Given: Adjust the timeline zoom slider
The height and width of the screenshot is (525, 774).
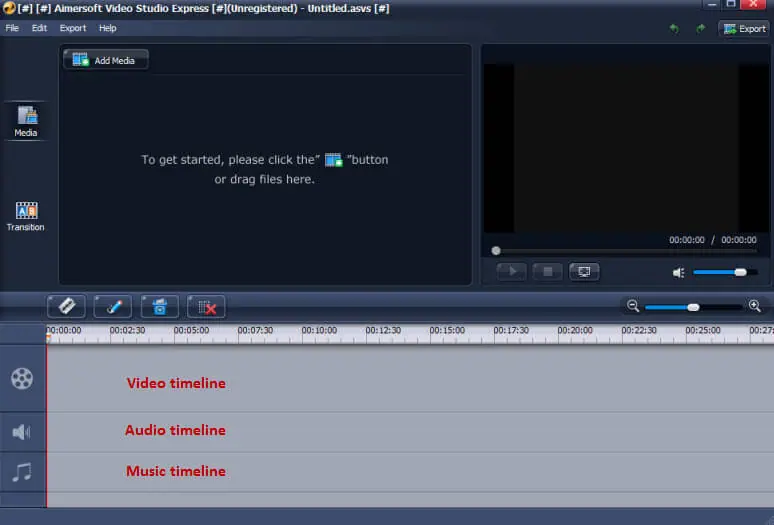Looking at the screenshot, I should click(x=694, y=307).
